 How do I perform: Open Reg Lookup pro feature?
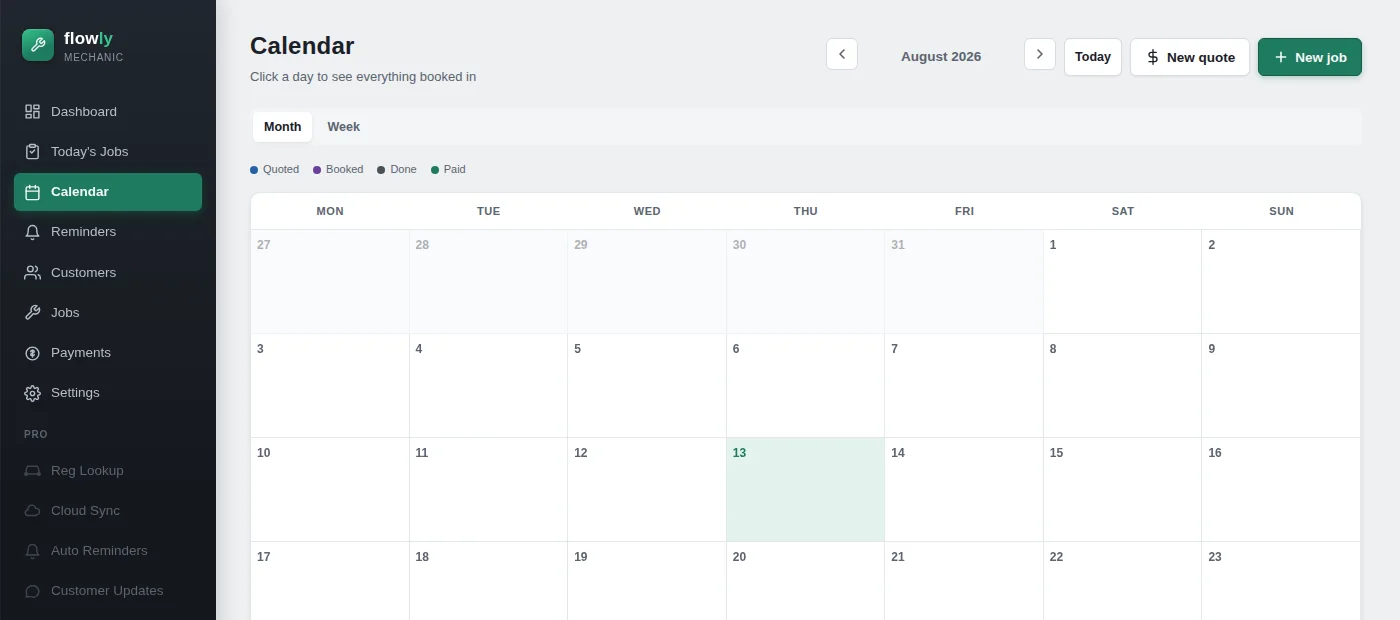tap(108, 470)
